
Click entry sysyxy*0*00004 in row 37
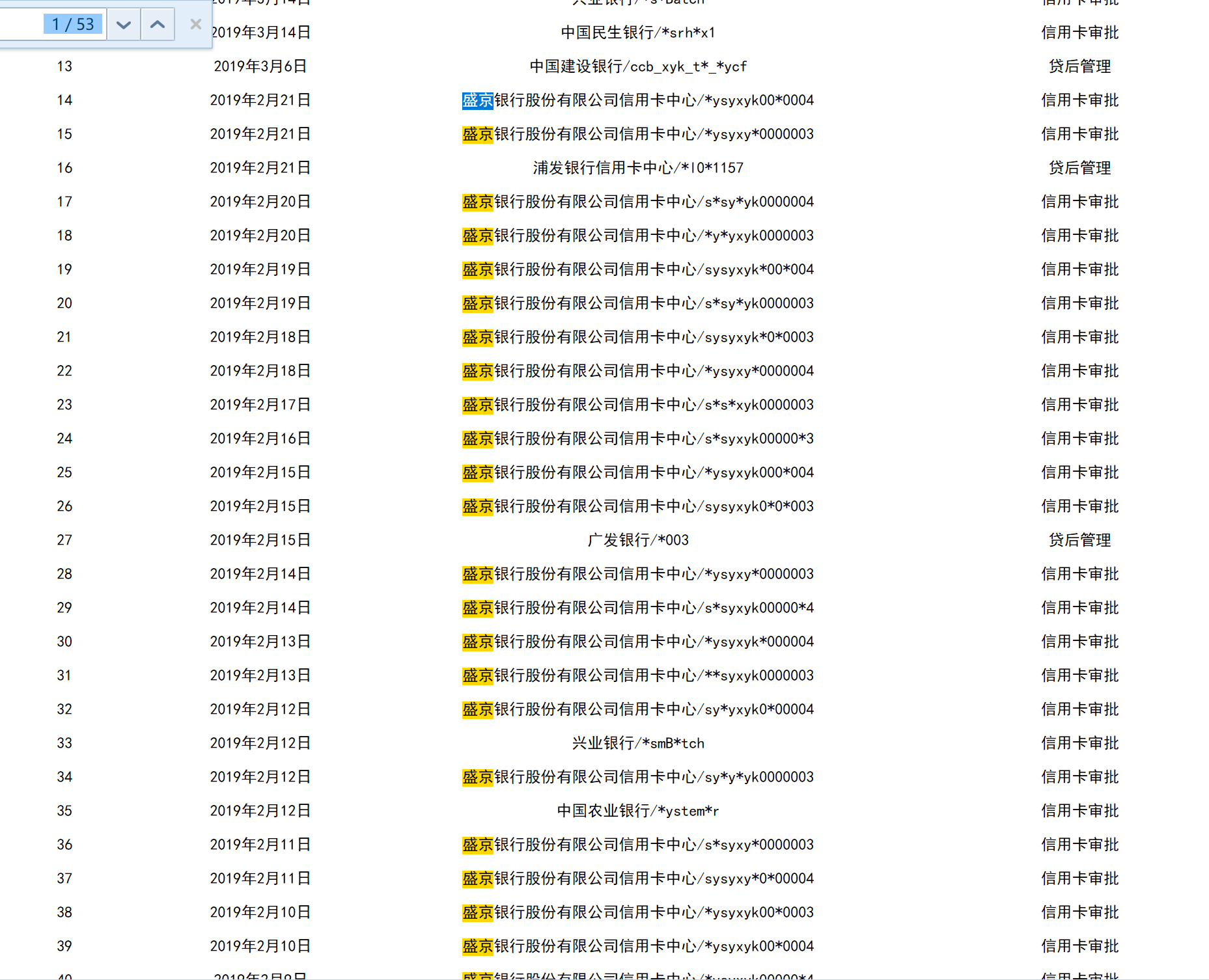(x=638, y=878)
